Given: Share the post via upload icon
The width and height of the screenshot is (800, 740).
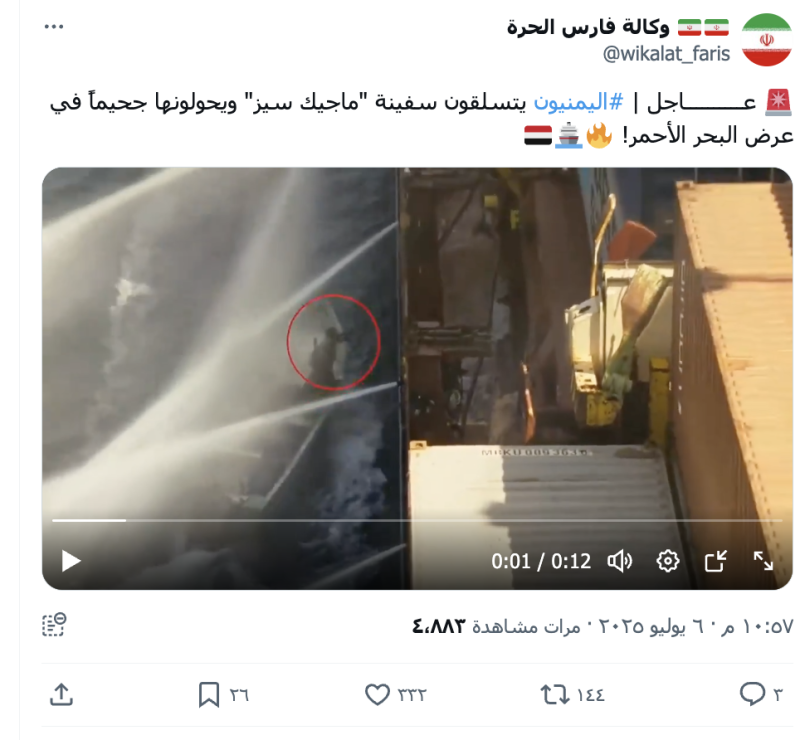Looking at the screenshot, I should [x=61, y=695].
